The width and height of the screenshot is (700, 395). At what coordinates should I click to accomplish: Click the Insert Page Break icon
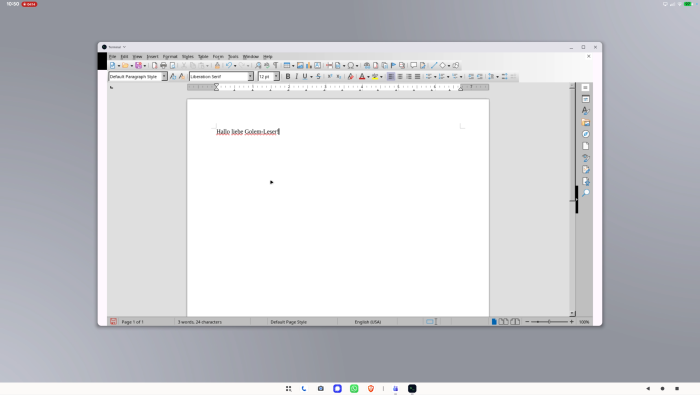point(329,66)
